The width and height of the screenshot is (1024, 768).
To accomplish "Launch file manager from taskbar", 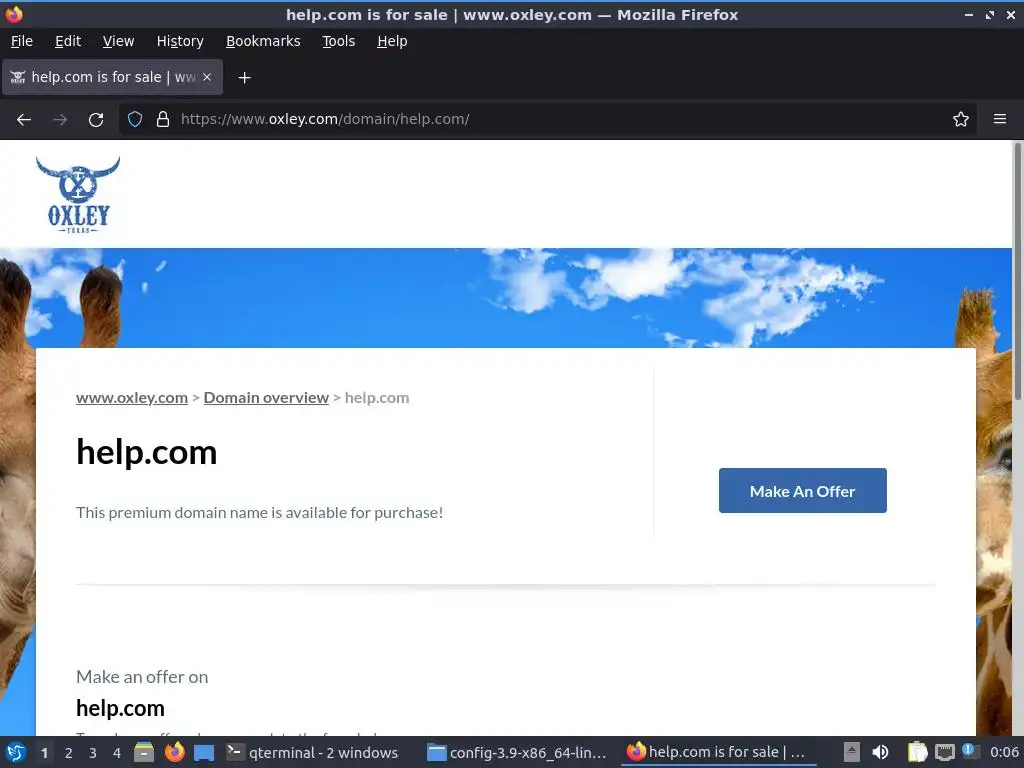I will (144, 752).
